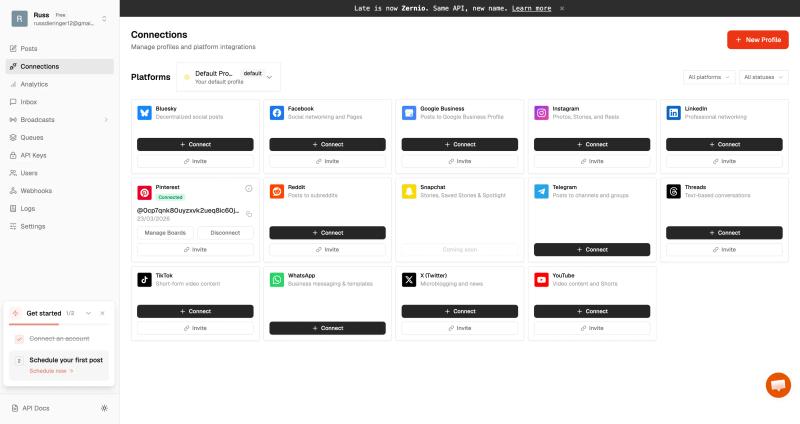Connect an X (Twitter) account

coord(460,311)
